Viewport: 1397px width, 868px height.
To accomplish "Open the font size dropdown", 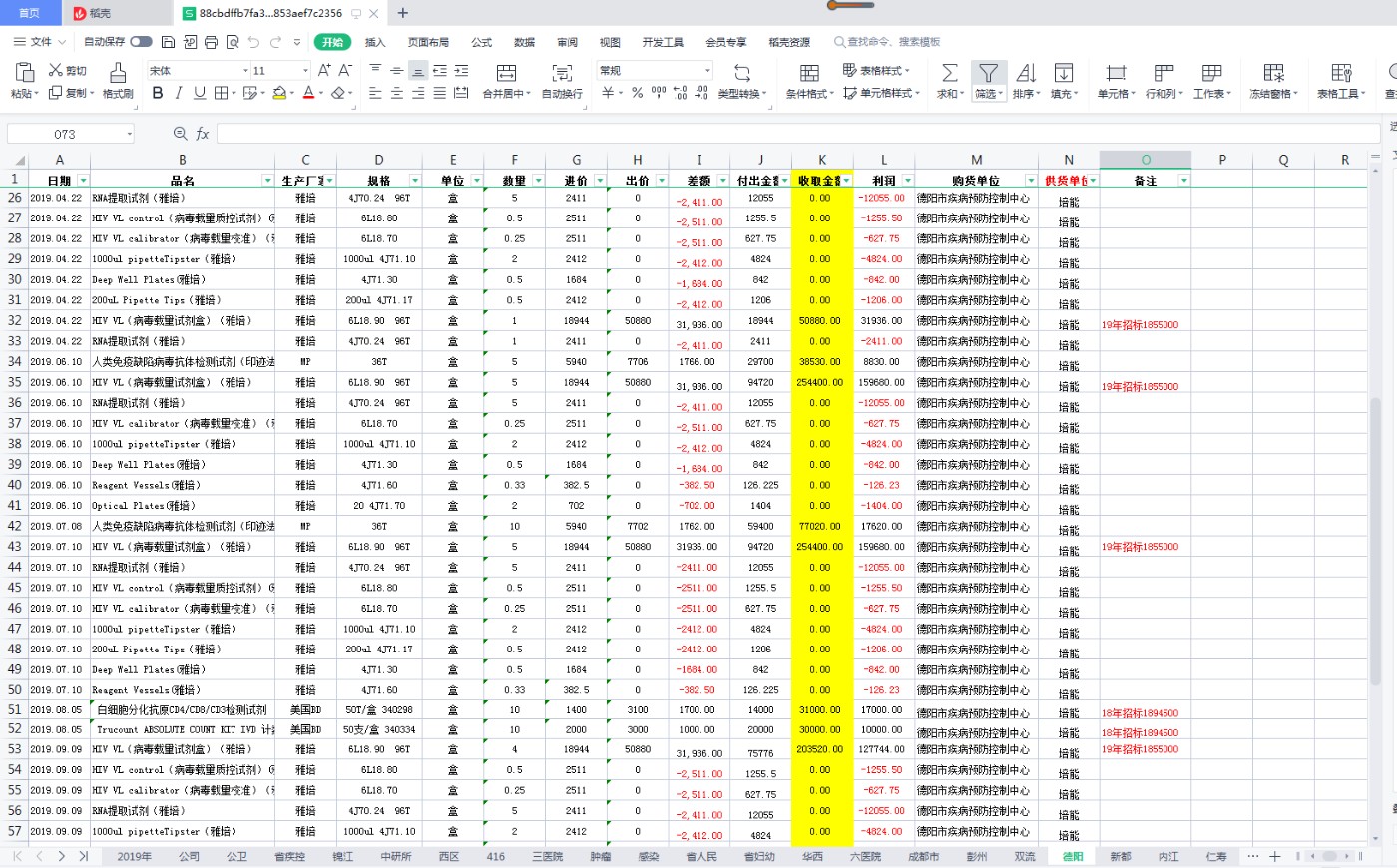I will 305,71.
